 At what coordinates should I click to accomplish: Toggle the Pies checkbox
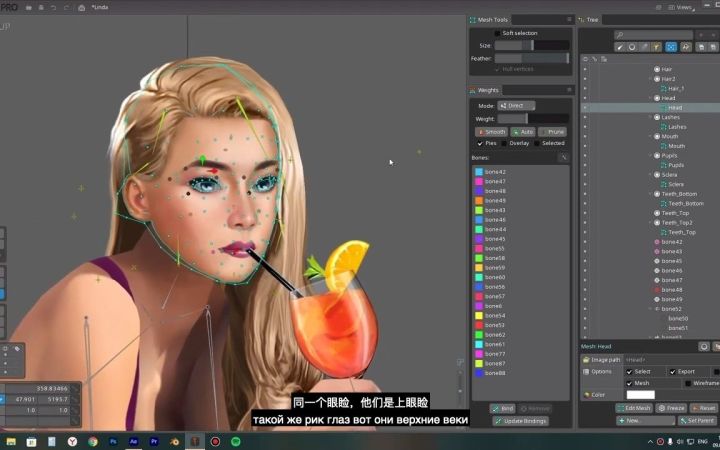(480, 143)
